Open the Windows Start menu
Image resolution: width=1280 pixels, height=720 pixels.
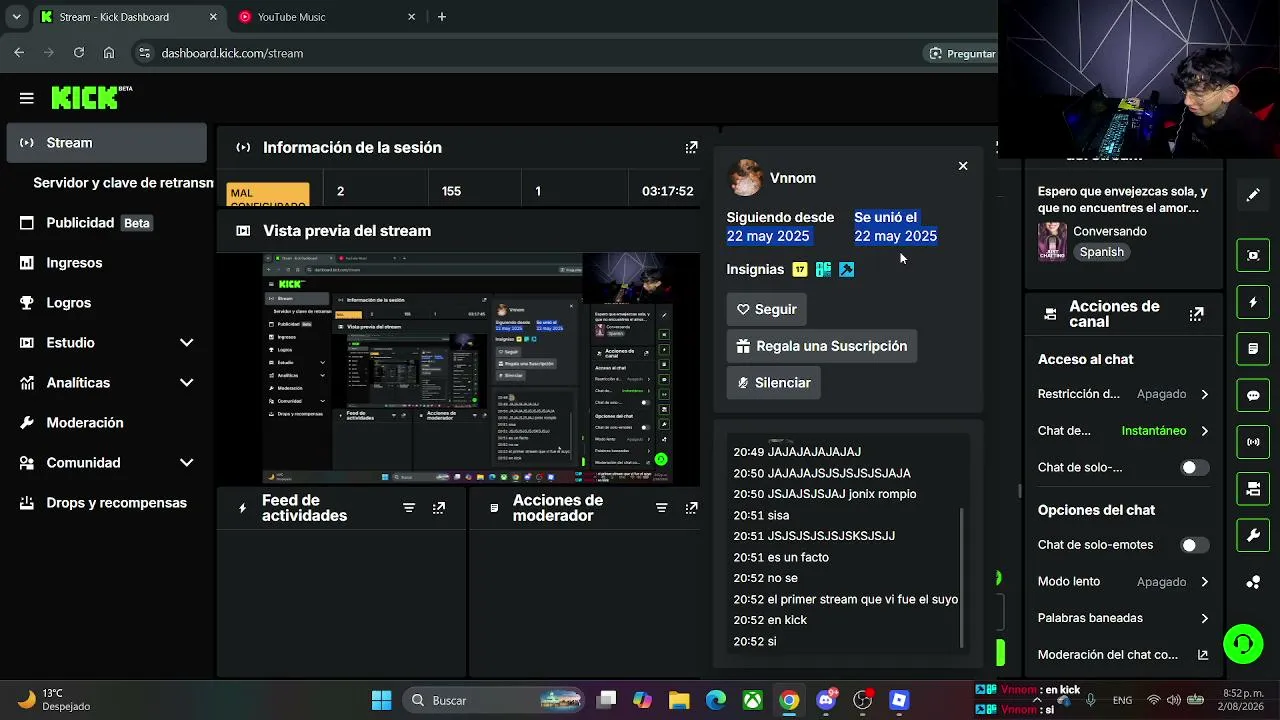pos(381,700)
